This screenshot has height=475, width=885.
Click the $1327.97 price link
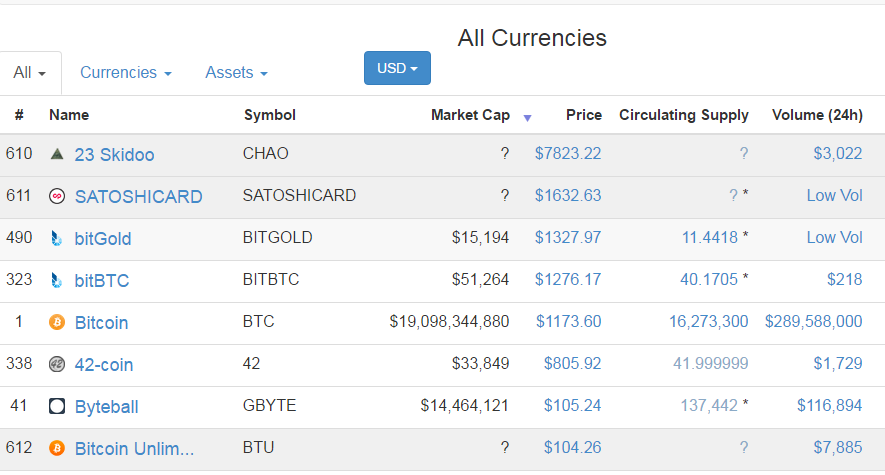[x=568, y=238]
